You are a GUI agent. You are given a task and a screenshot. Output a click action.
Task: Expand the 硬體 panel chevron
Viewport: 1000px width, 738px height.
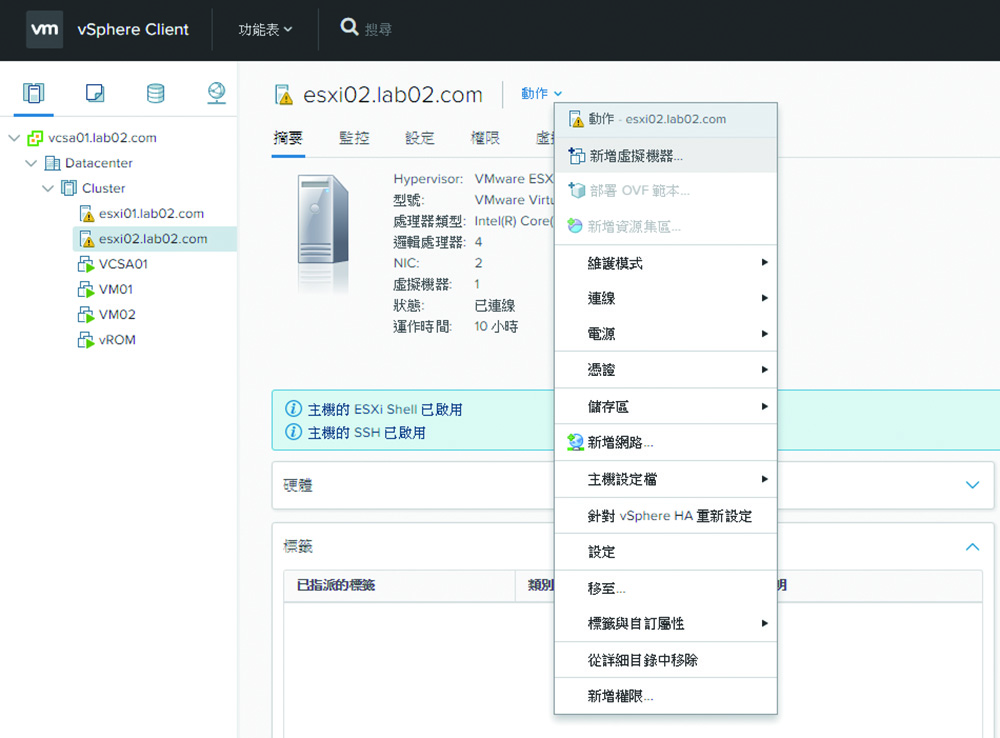point(972,485)
